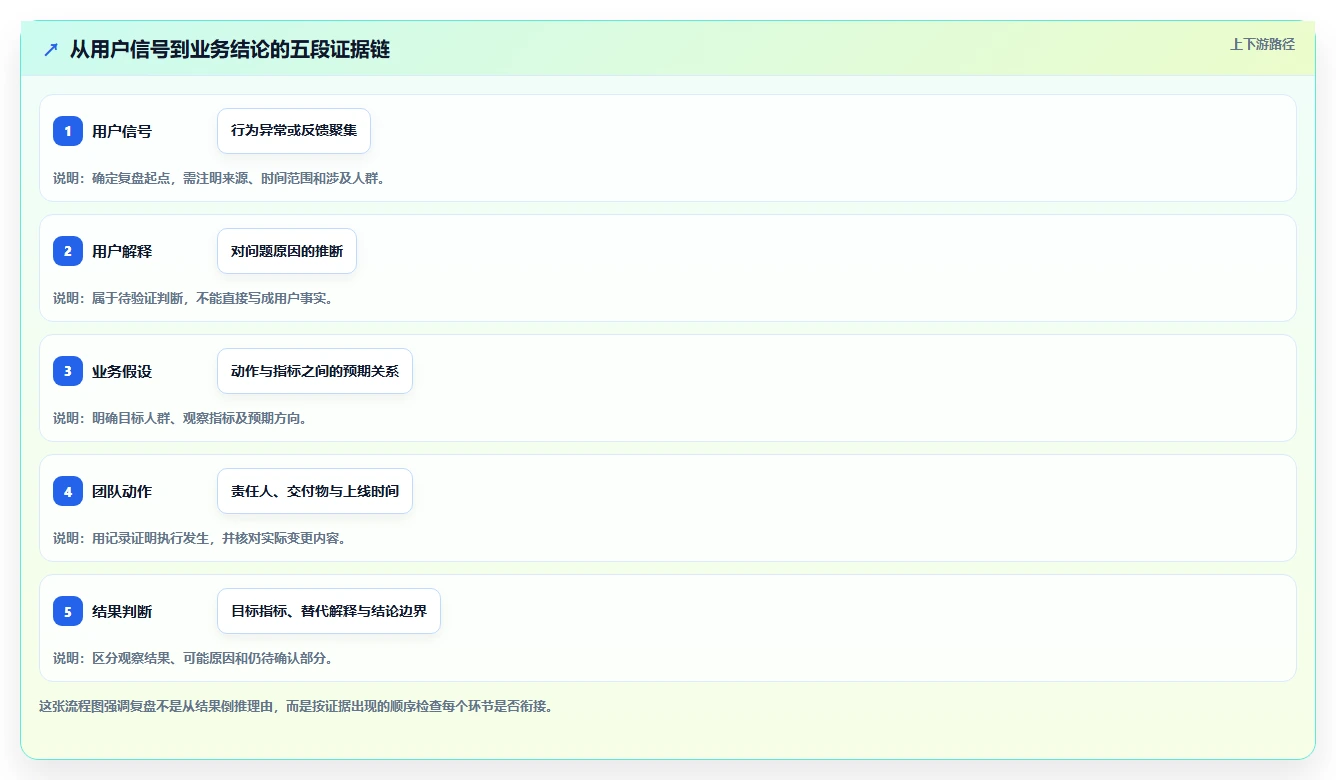The image size is (1336, 780).
Task: Click step number 4 badge
Action: [68, 491]
